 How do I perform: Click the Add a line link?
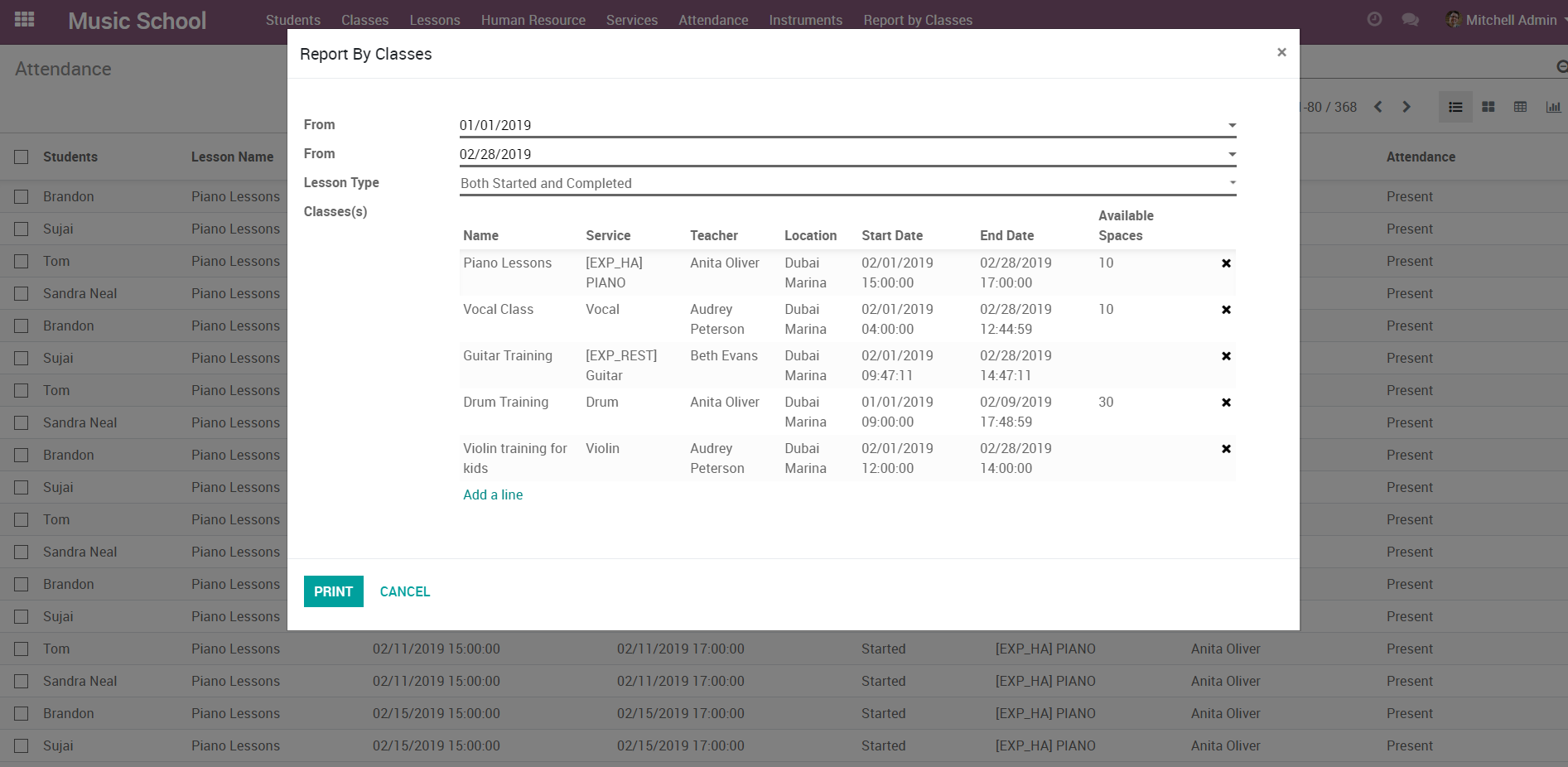tap(493, 494)
